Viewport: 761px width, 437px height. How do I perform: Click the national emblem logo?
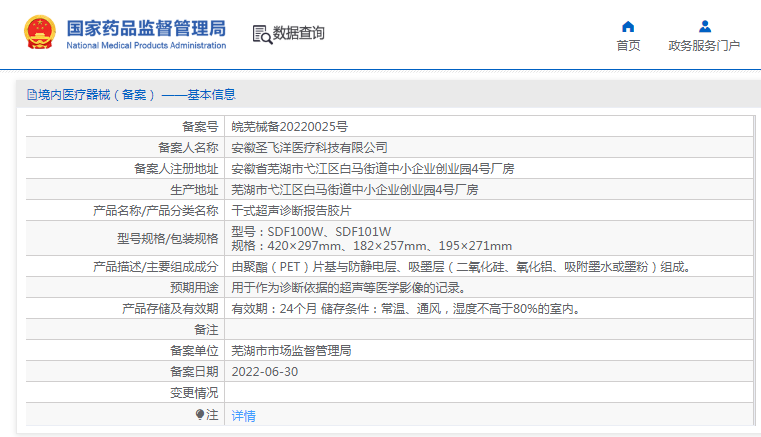[40, 33]
